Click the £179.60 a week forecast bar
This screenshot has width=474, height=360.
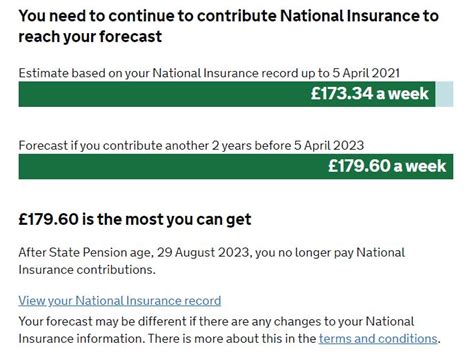tap(236, 166)
